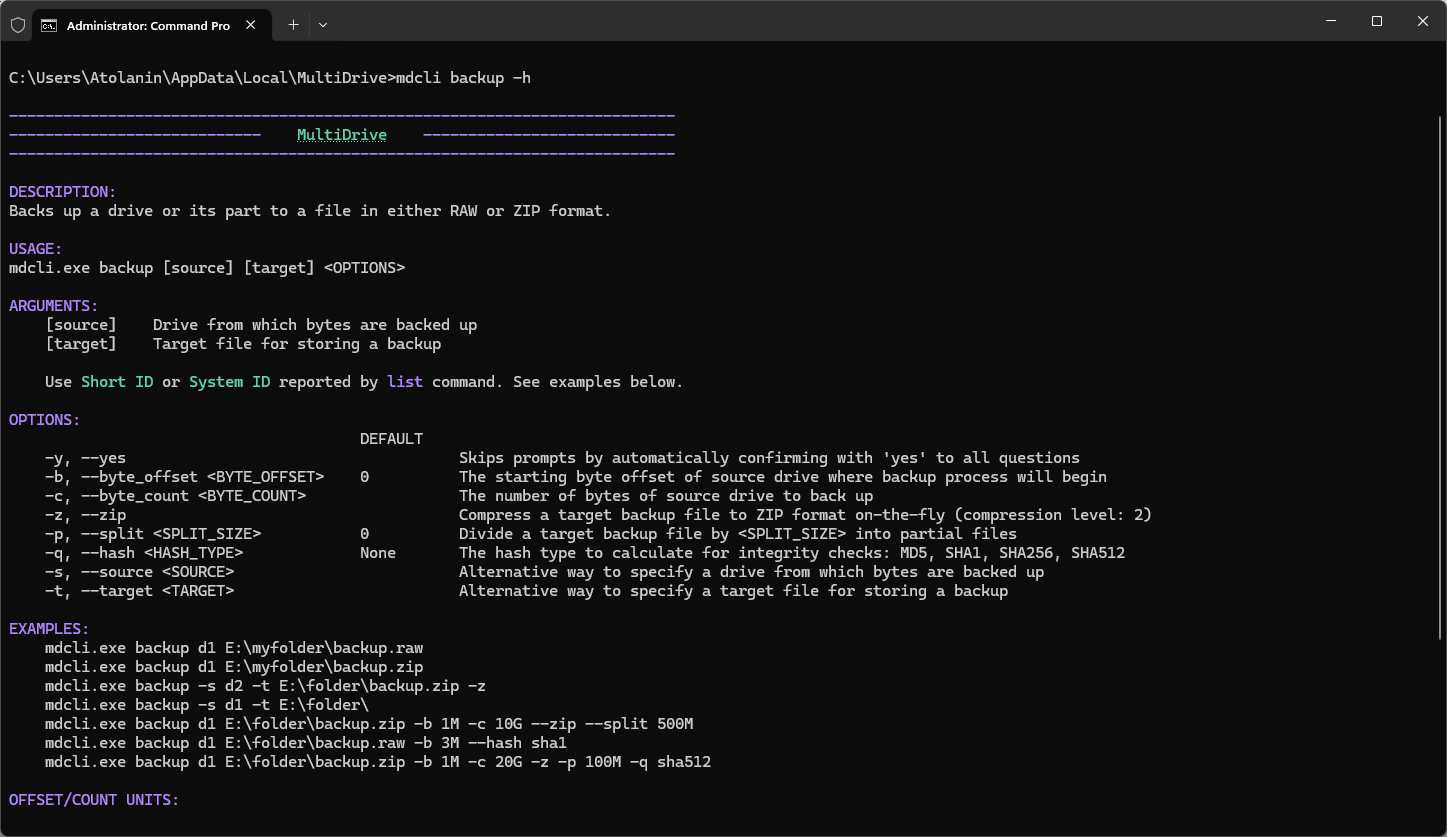
Task: Click the 'EXAMPLES:' heading
Action: tap(49, 629)
